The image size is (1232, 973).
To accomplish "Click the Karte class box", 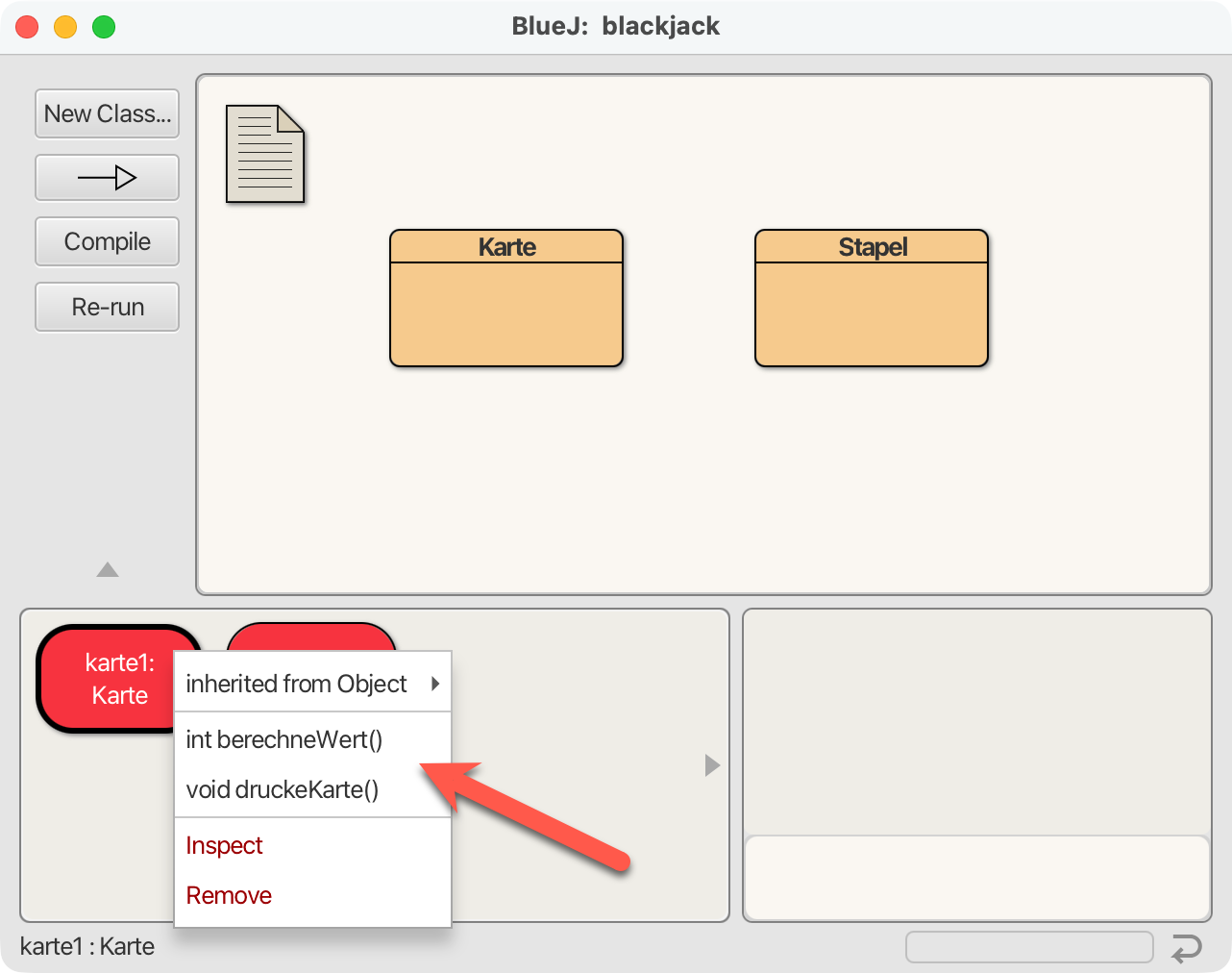I will pos(506,298).
